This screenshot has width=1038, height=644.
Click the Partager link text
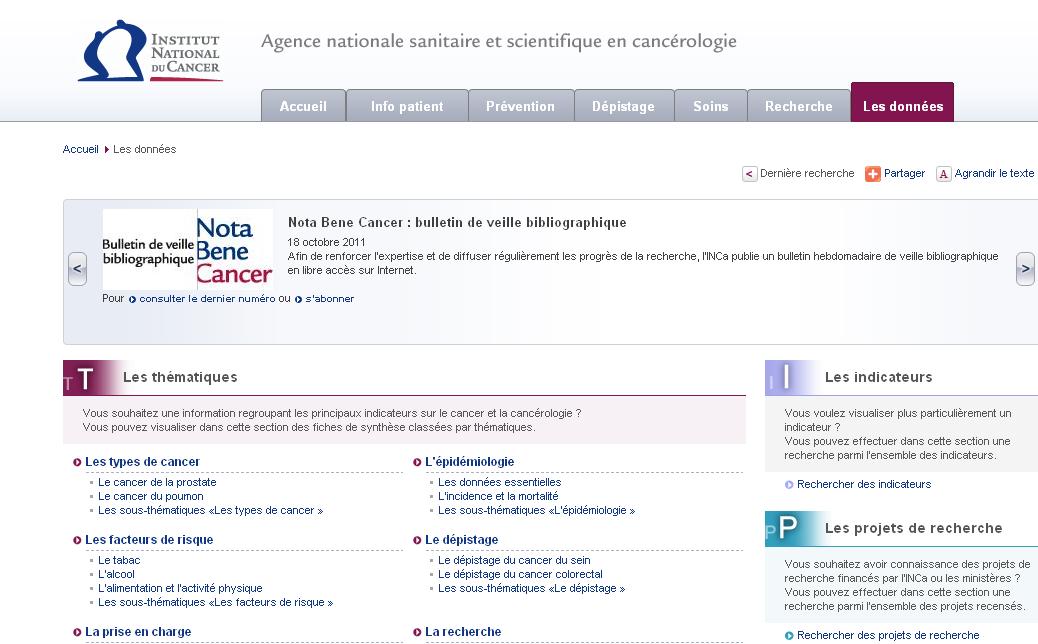pyautogui.click(x=904, y=173)
